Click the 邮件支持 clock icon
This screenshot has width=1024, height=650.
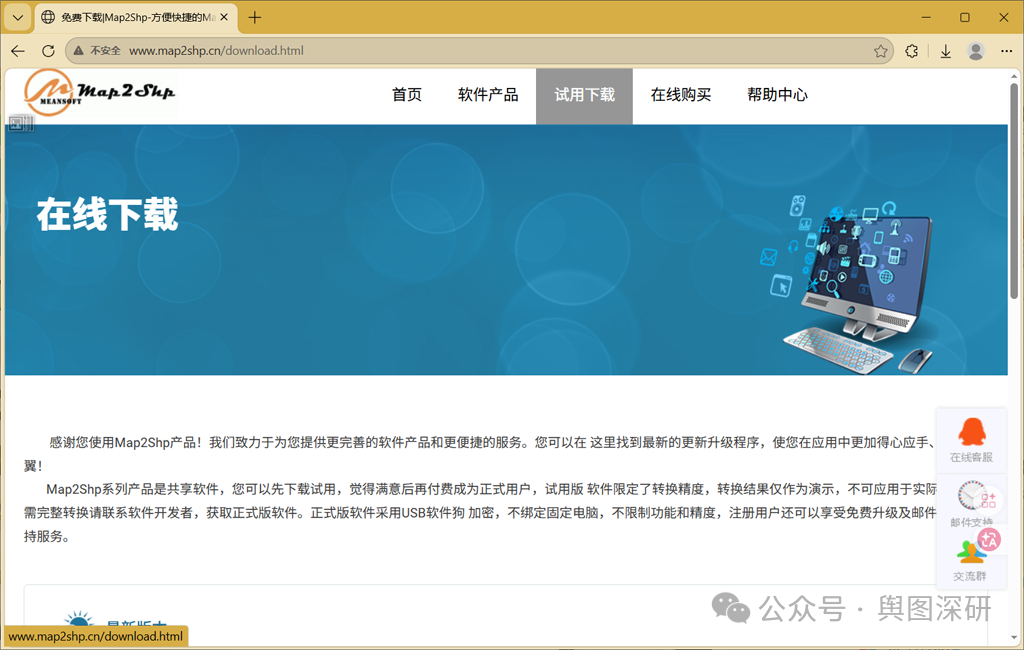click(972, 496)
